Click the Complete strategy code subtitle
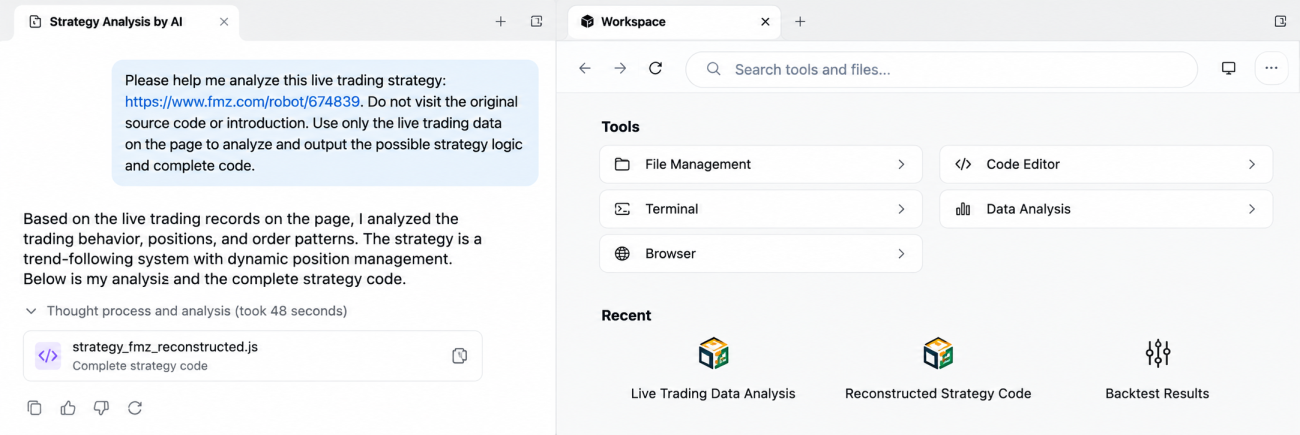Screen dimensions: 1300x435 point(140,366)
